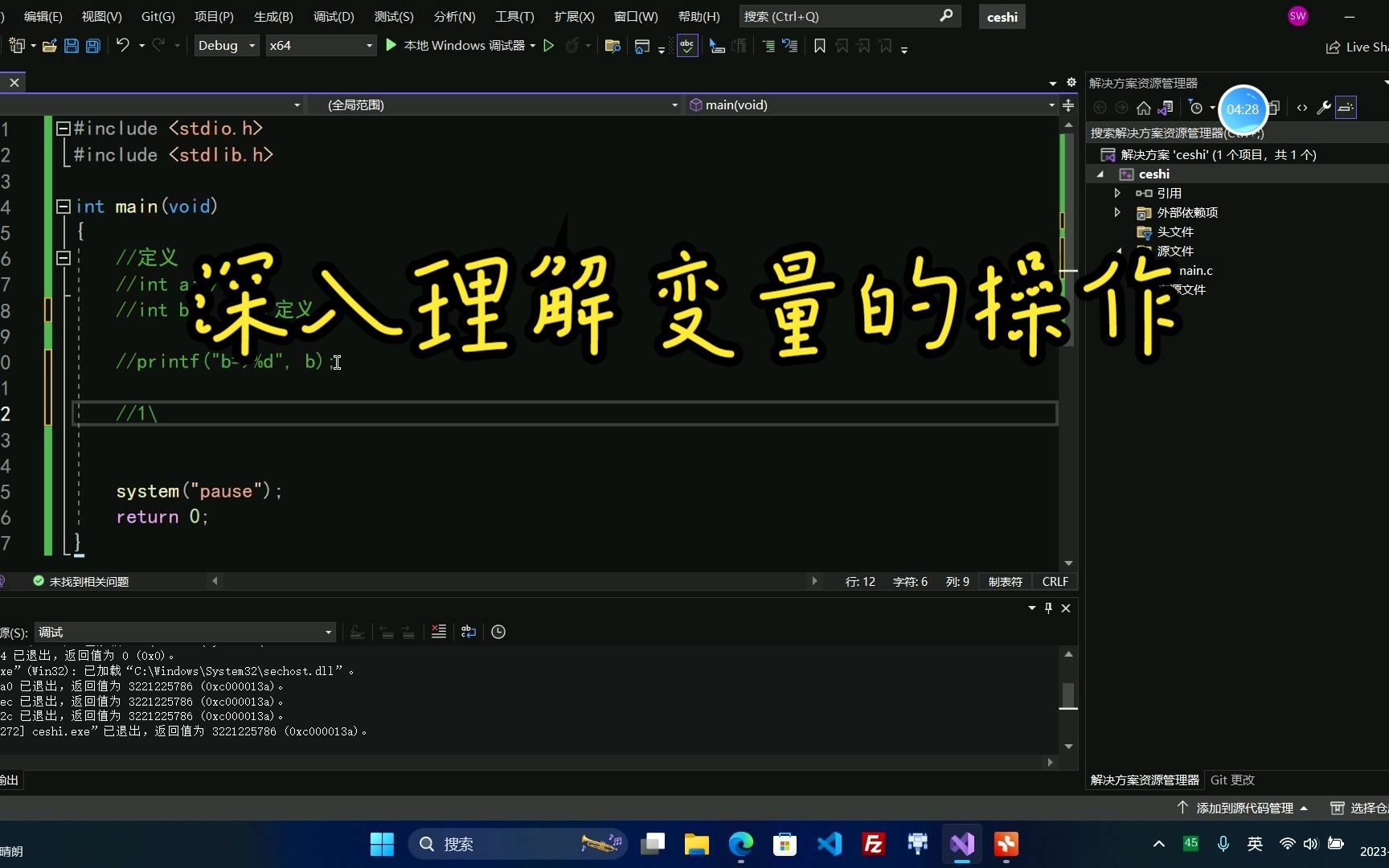Select the 源文件 source files folder
This screenshot has height=868, width=1389.
pos(1175,251)
